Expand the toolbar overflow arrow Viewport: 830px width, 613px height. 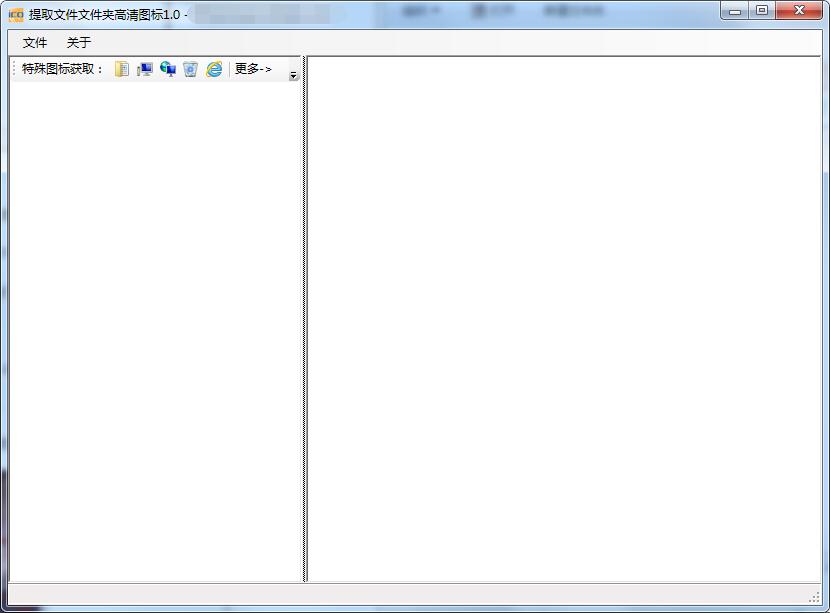[294, 75]
